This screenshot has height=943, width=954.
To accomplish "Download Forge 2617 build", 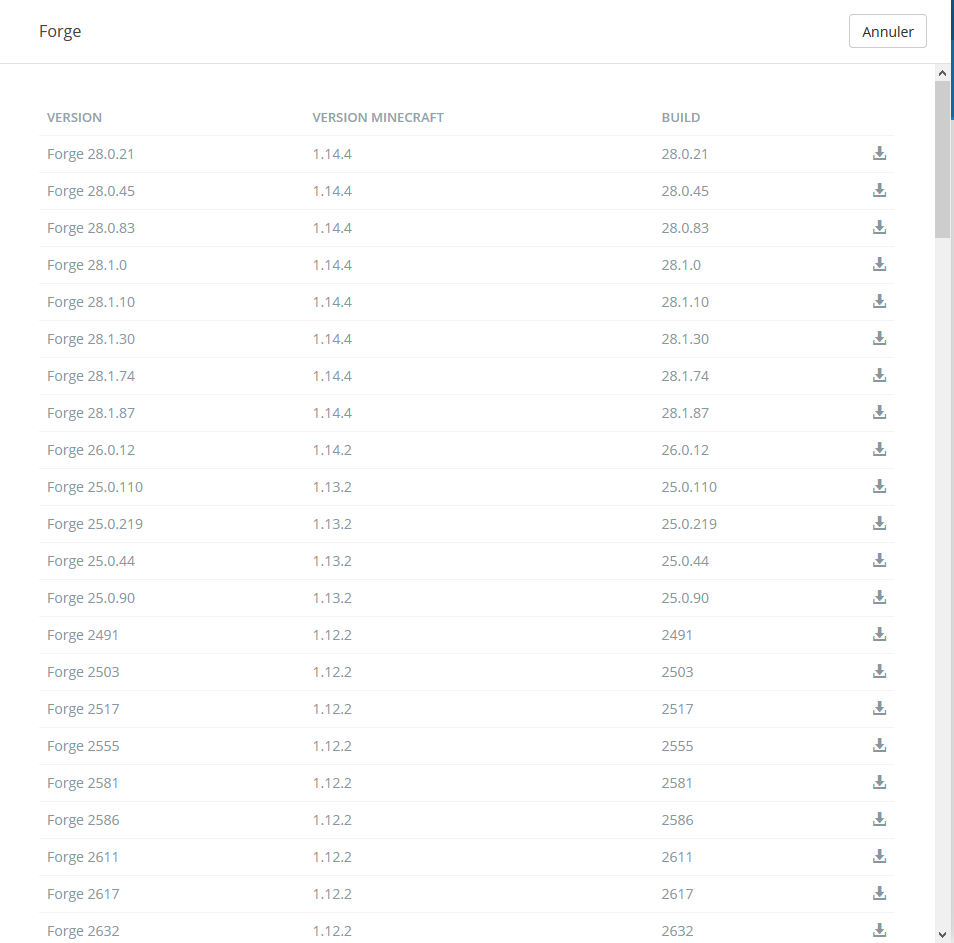I will click(x=879, y=894).
